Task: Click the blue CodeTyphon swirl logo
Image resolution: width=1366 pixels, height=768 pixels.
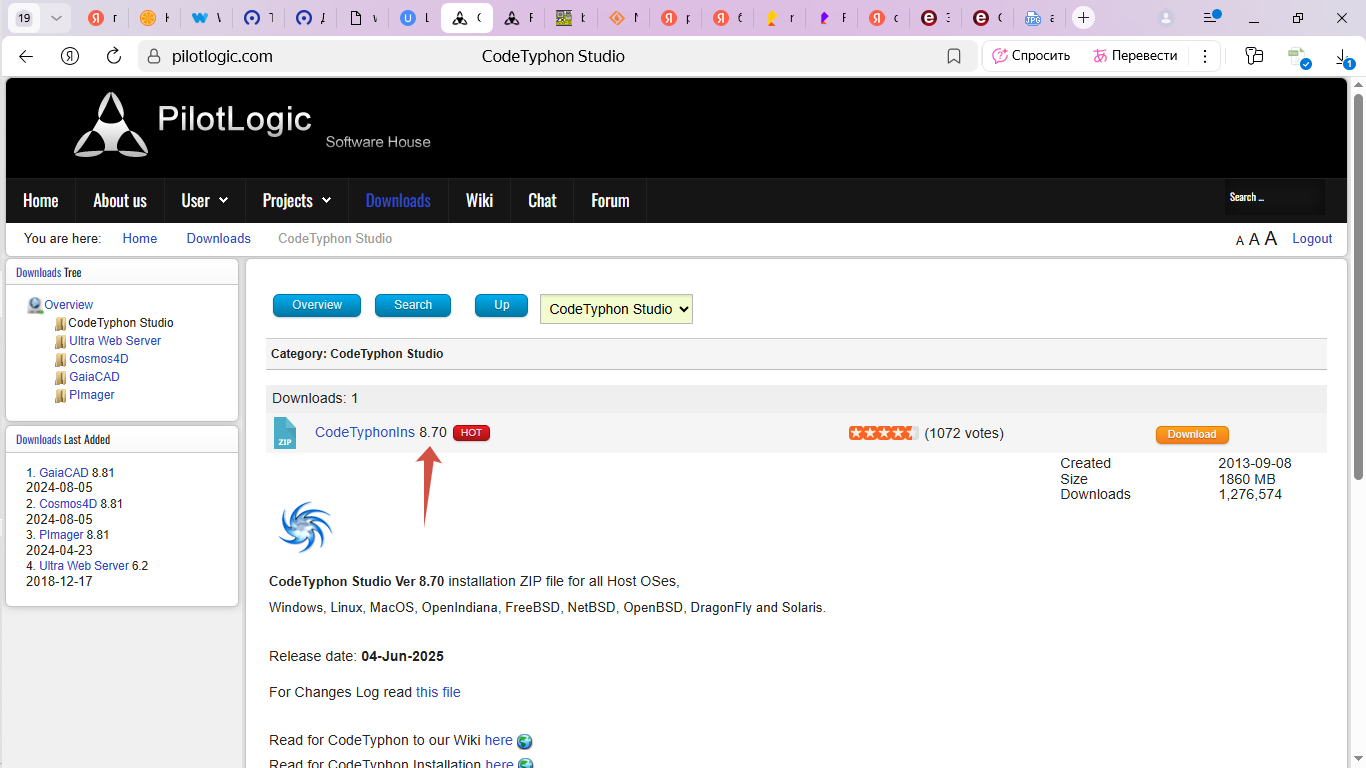Action: click(x=305, y=527)
